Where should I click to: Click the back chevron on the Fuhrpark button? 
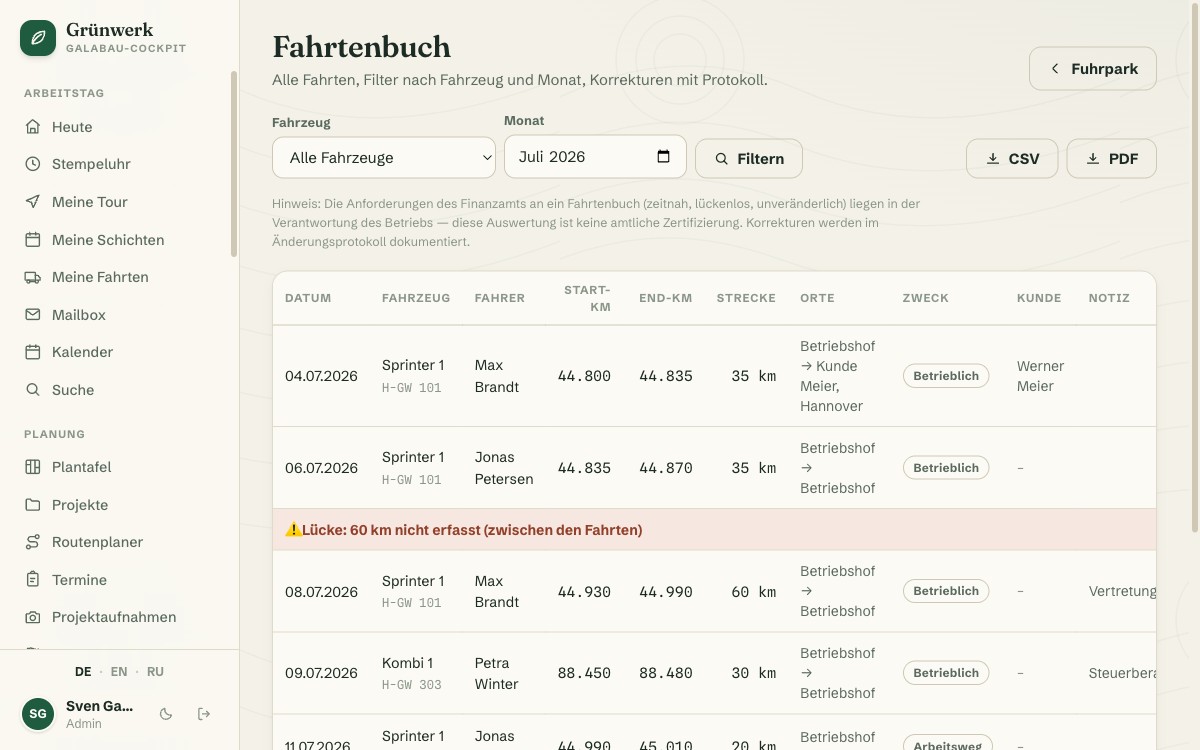pos(1054,69)
